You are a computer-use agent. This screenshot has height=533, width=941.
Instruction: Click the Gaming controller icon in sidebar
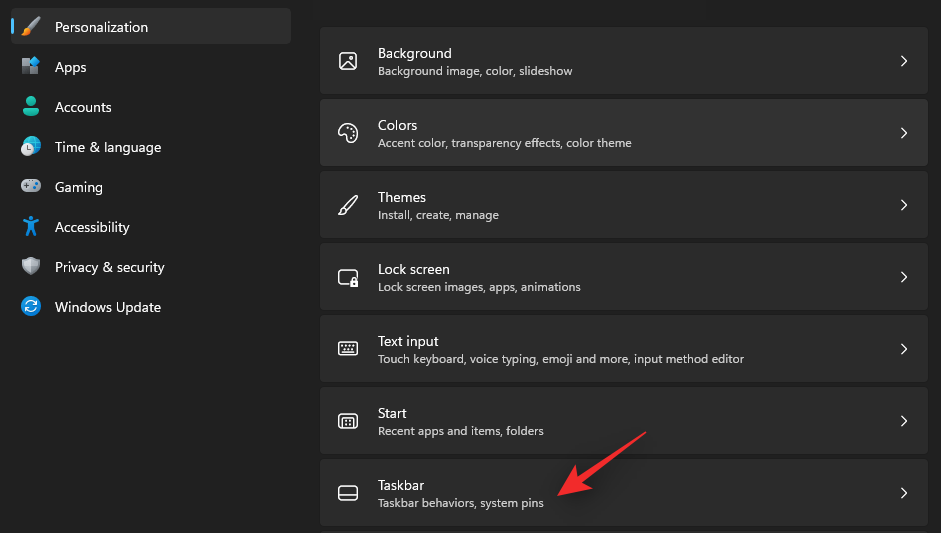[x=31, y=187]
